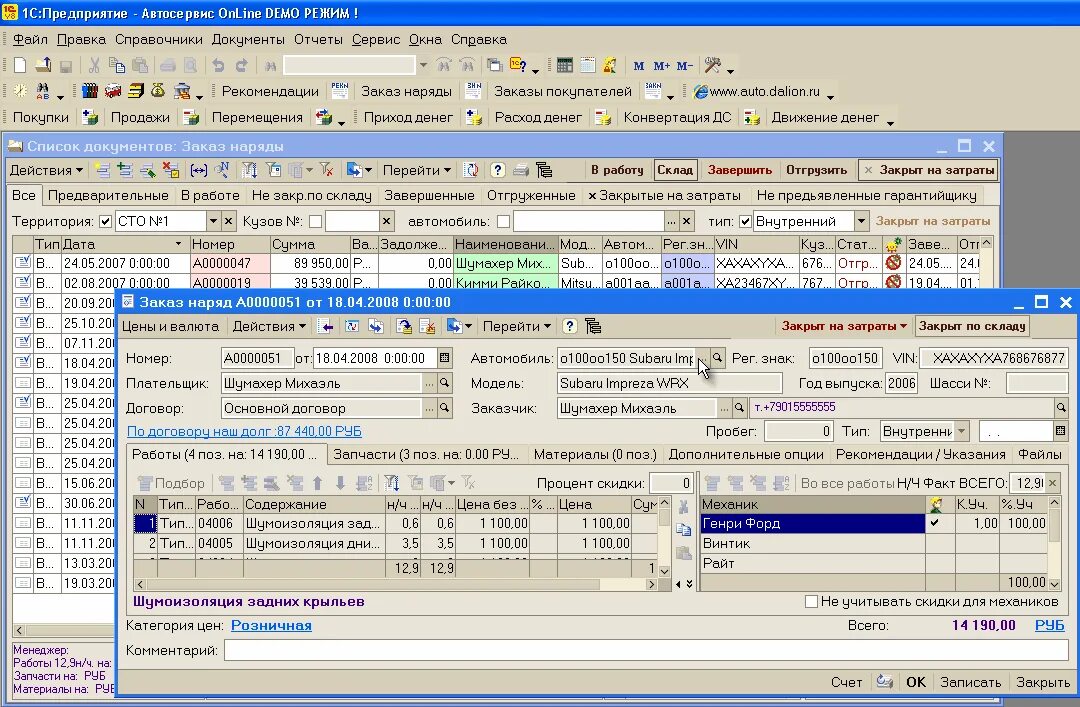Toggle the тип filter checkbox

point(745,221)
